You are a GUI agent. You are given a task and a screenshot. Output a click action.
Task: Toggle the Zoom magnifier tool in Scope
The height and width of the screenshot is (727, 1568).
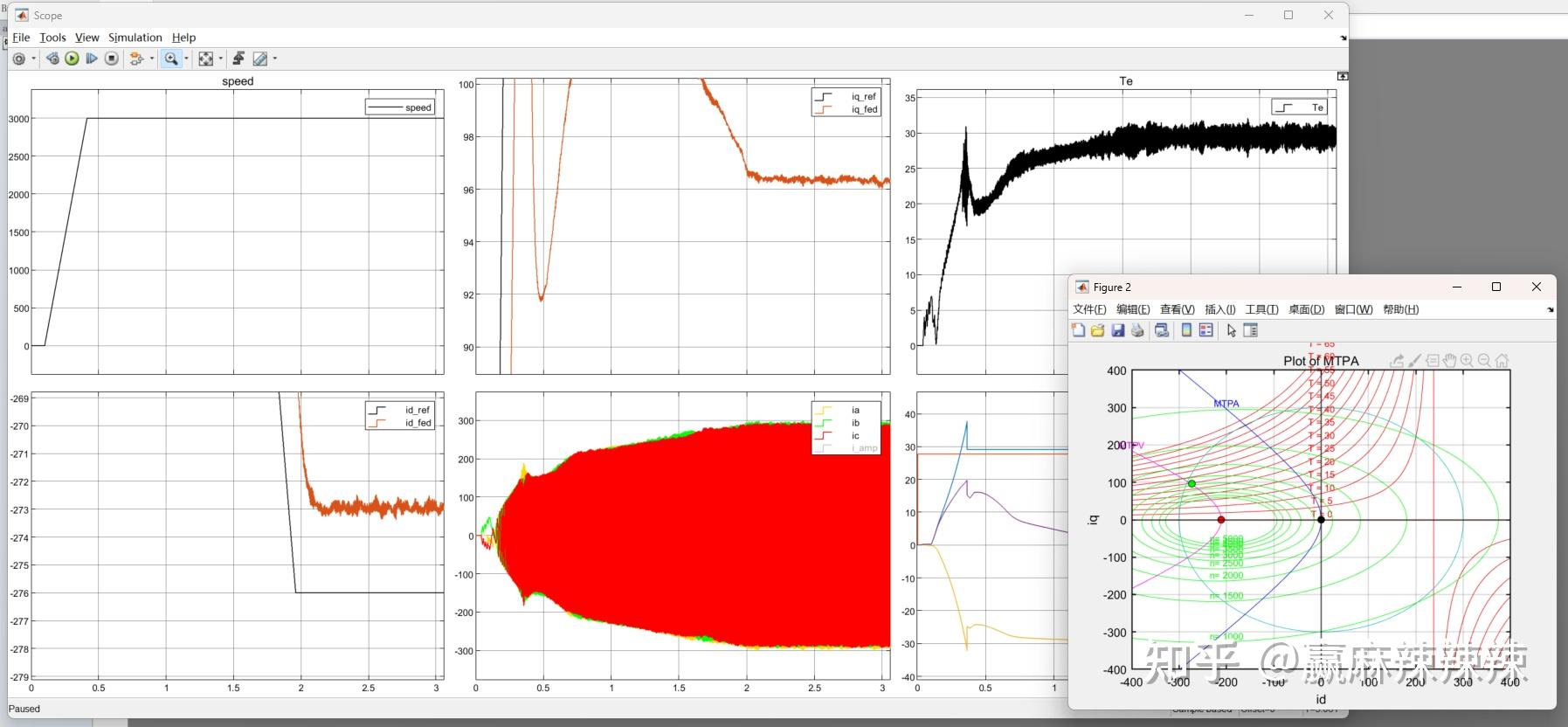pos(170,59)
